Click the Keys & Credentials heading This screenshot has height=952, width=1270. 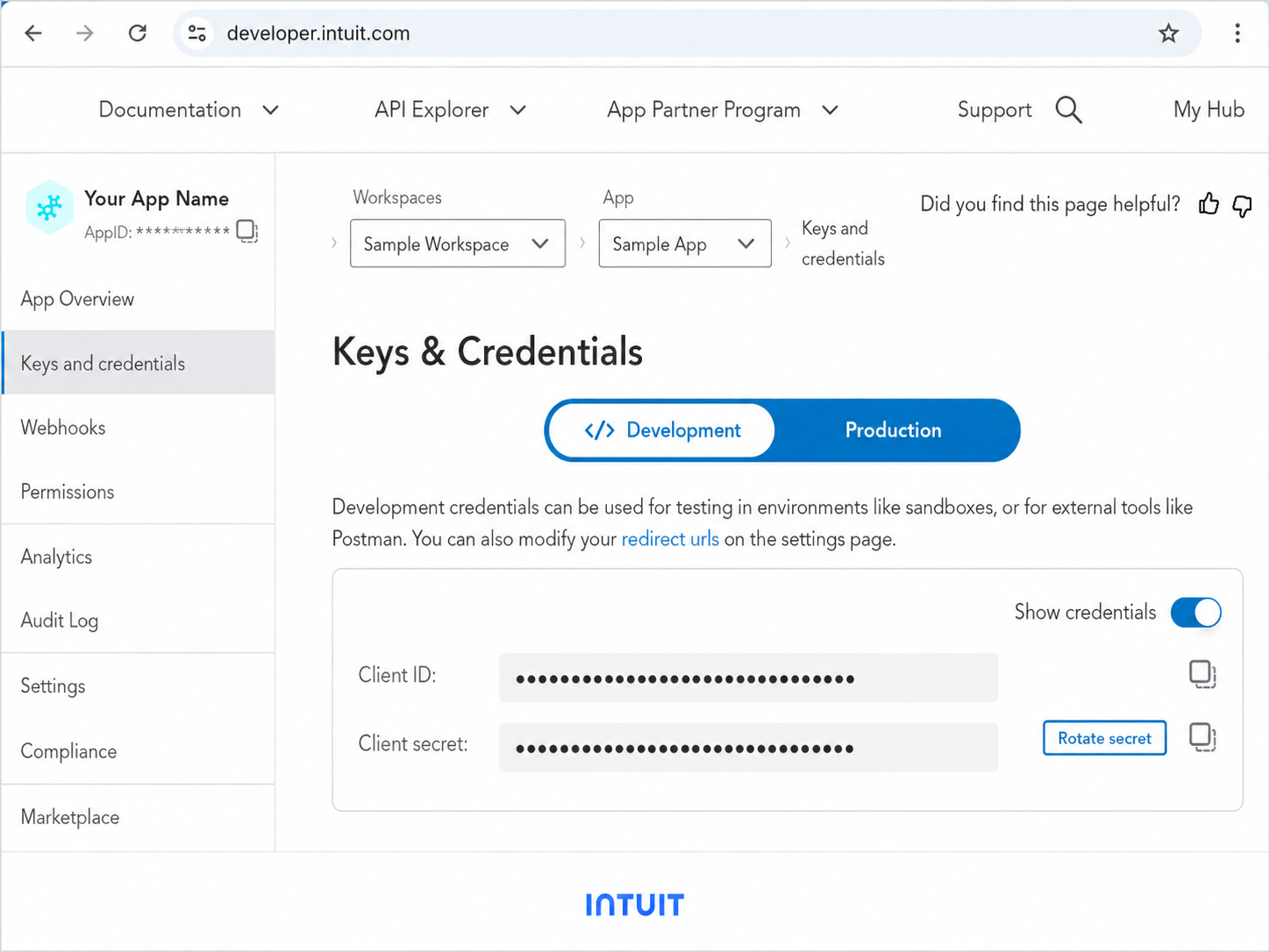[488, 352]
